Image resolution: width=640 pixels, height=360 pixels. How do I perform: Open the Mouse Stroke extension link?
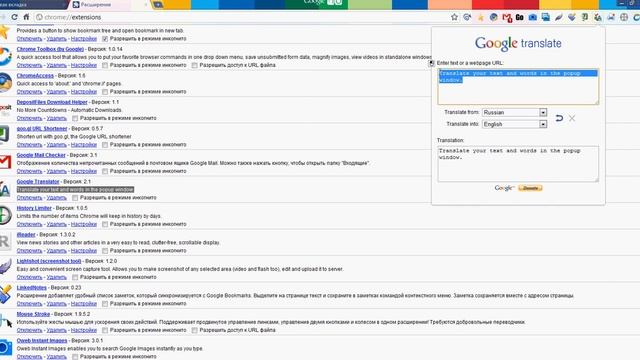(33, 314)
